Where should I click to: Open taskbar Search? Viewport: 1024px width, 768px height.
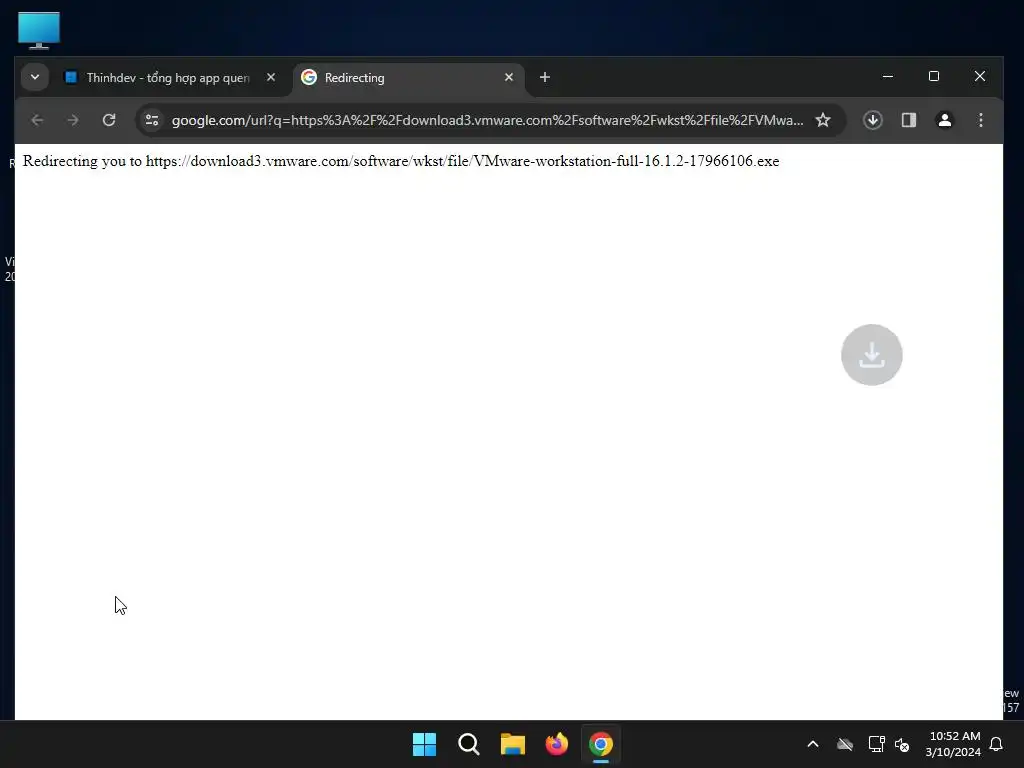(x=469, y=744)
